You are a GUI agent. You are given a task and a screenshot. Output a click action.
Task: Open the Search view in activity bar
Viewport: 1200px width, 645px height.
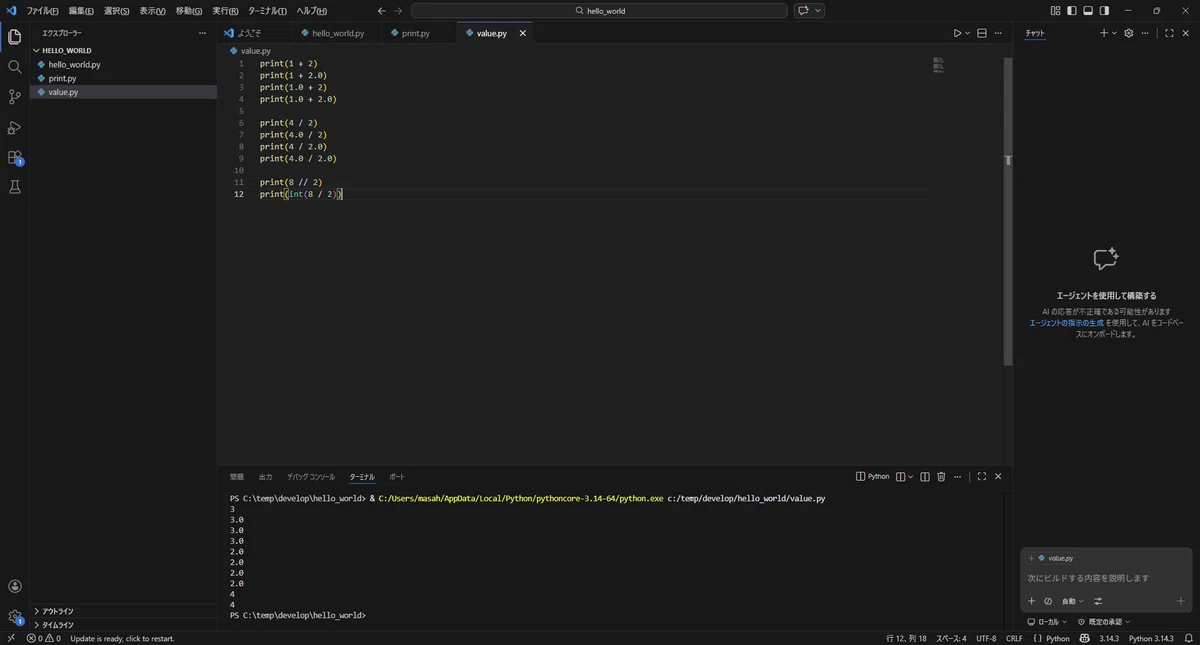(x=14, y=67)
